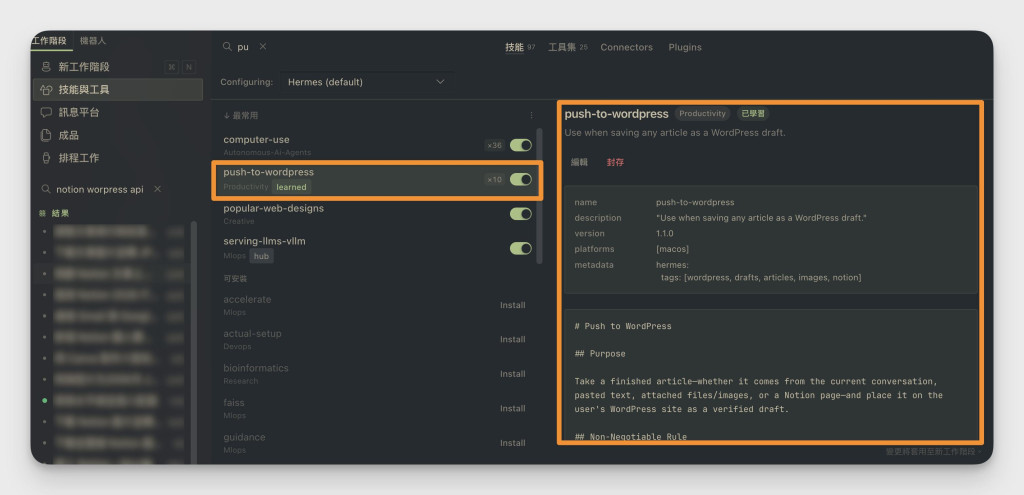
Task: Open the three-dot skill list options
Action: coord(531,115)
